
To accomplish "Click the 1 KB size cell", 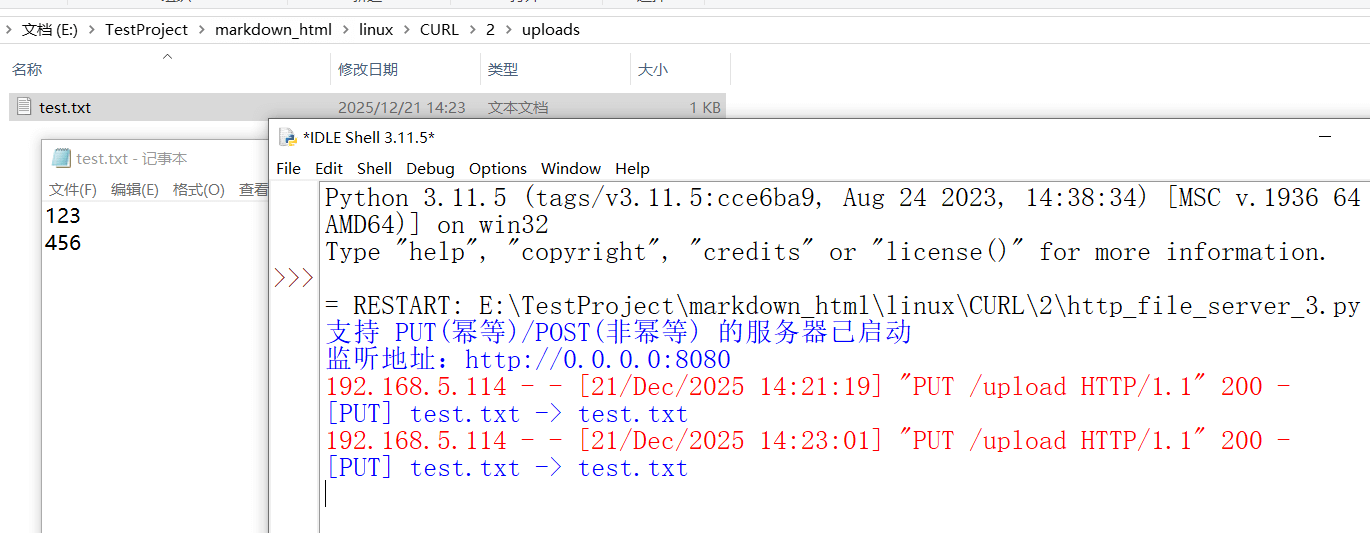I will (704, 107).
